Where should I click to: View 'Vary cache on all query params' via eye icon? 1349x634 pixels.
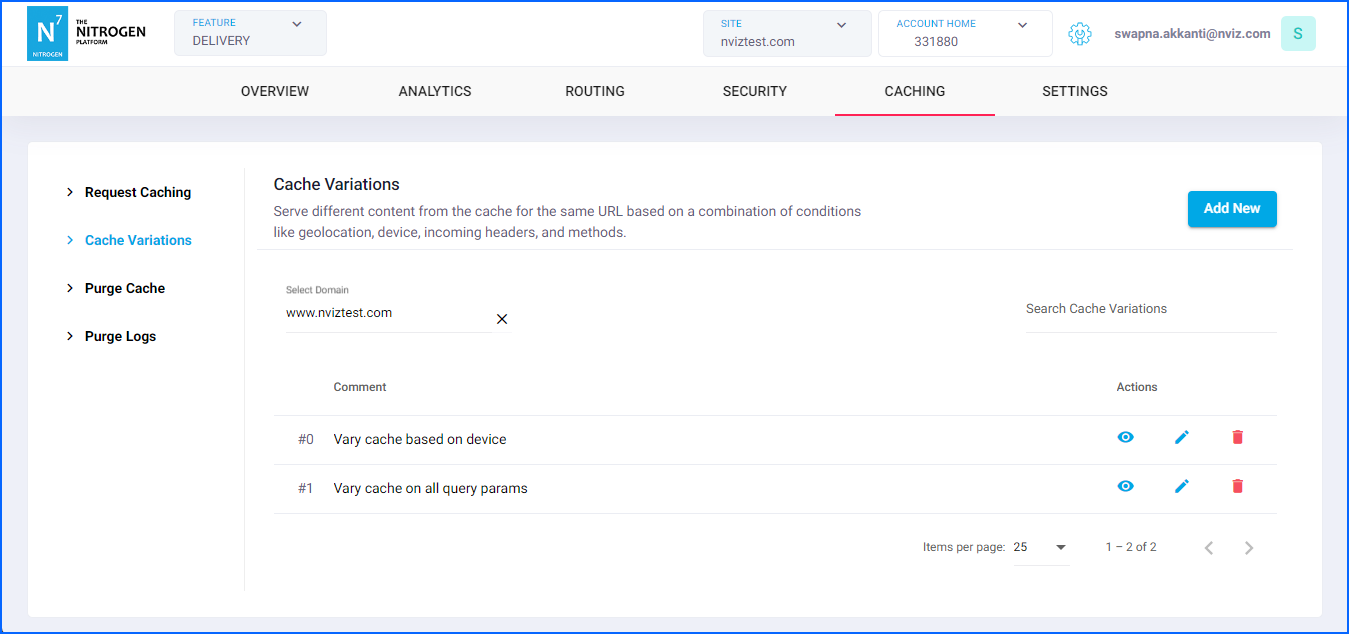[1125, 487]
